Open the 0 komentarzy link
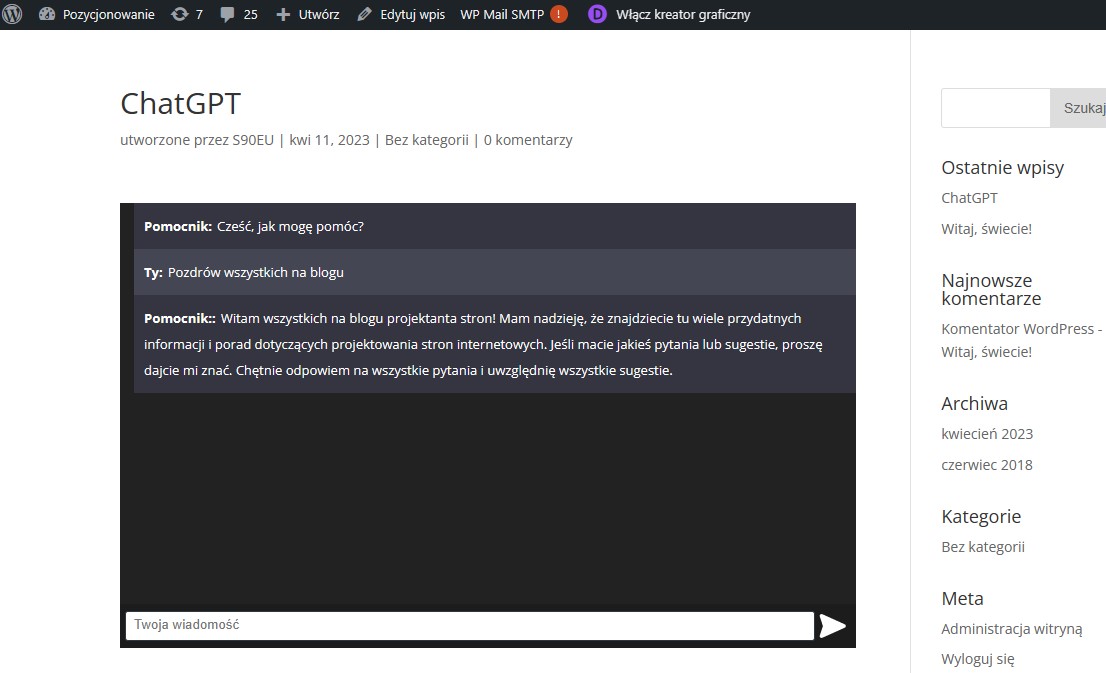This screenshot has width=1106, height=673. pyautogui.click(x=528, y=140)
